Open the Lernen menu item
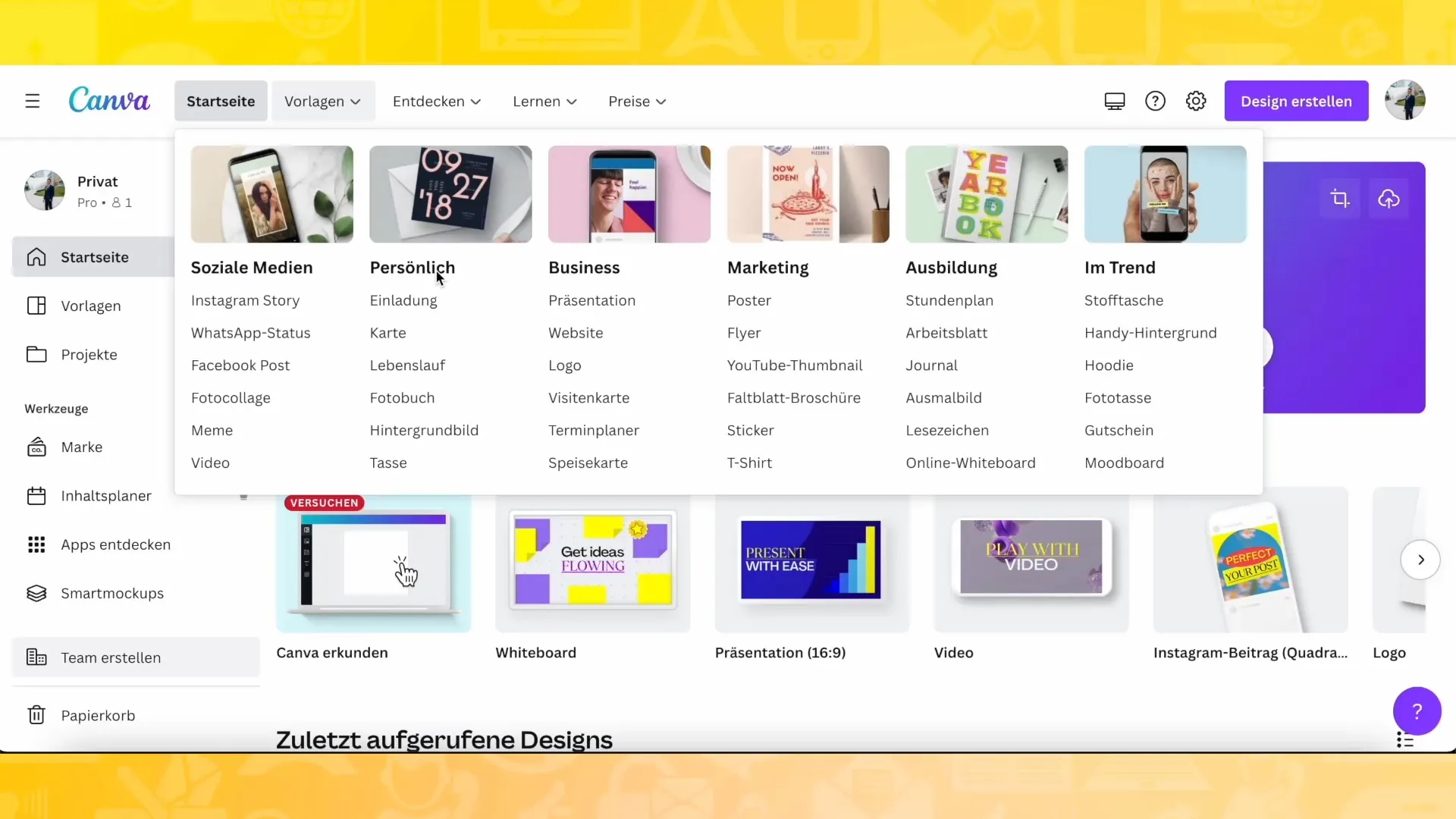This screenshot has width=1456, height=819. (545, 101)
